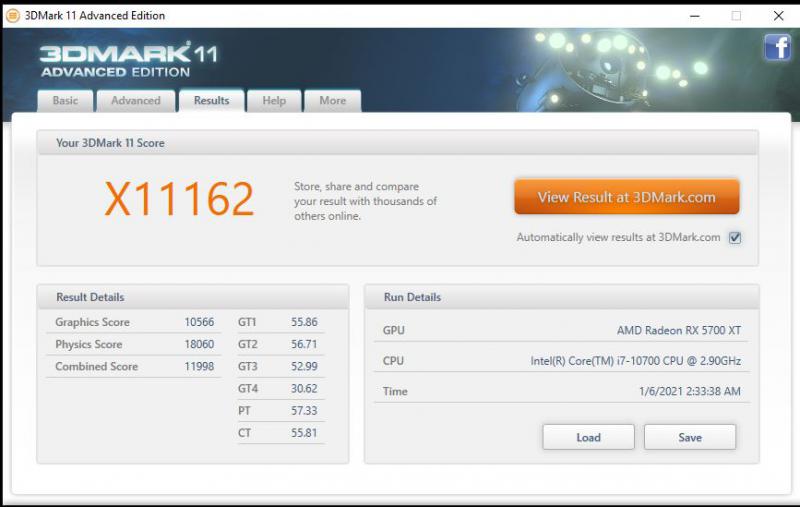Switch to the Basic tab

[x=65, y=100]
